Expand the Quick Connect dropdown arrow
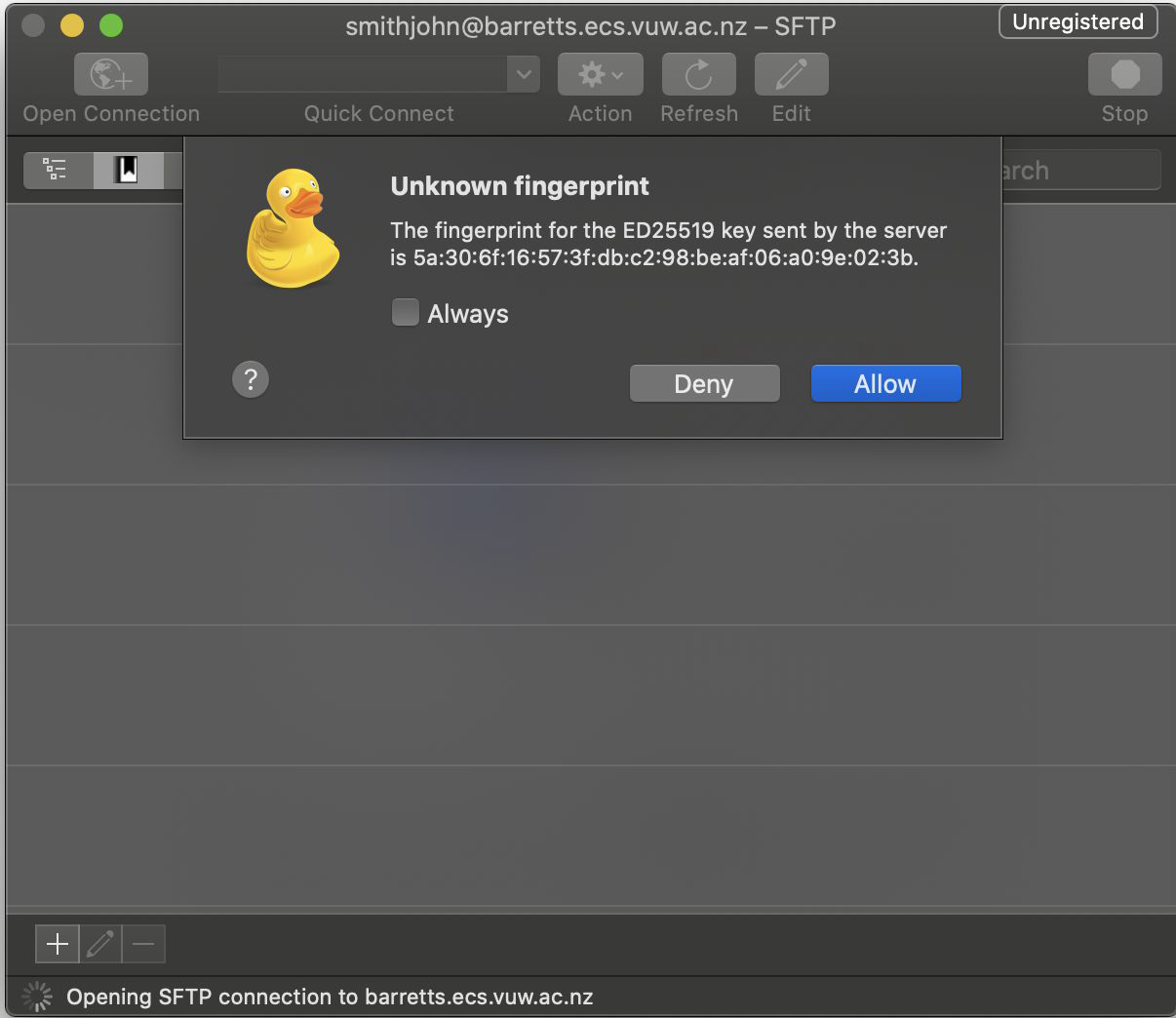 click(524, 74)
